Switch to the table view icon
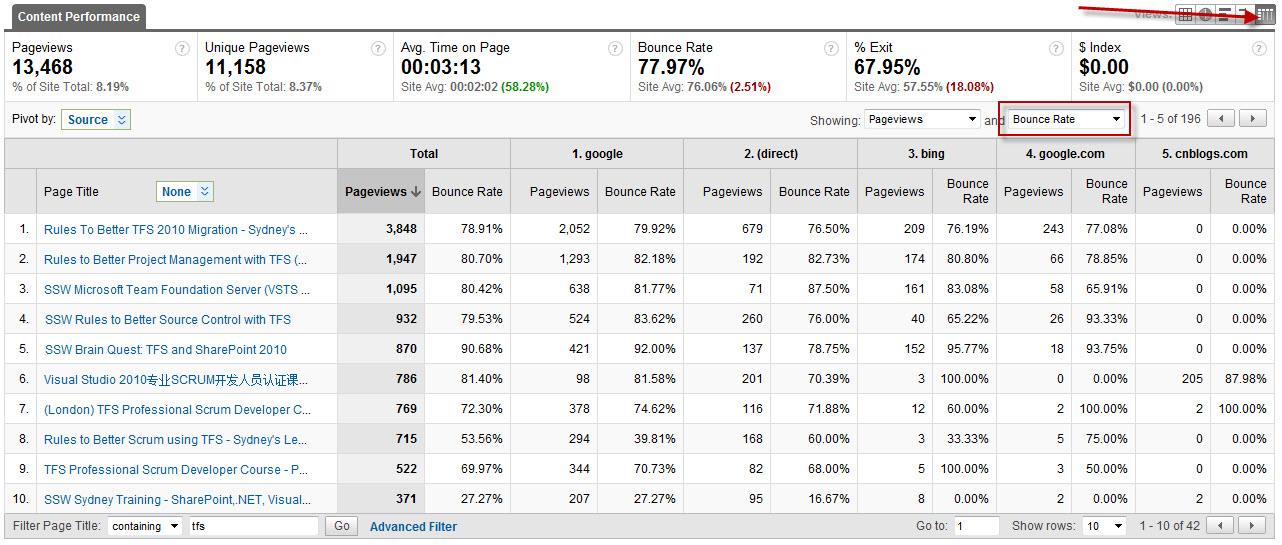This screenshot has height=545, width=1282. 1186,15
